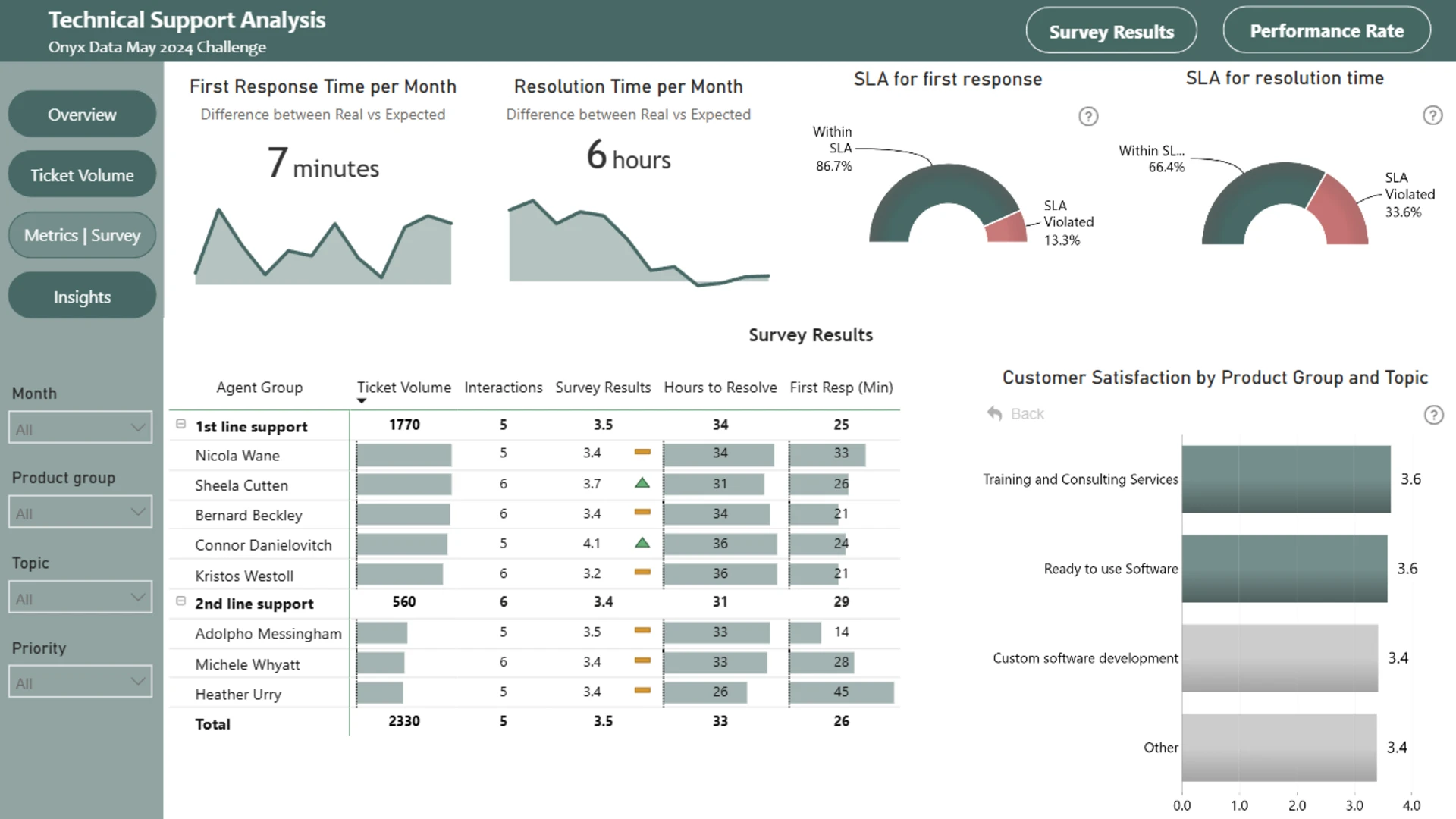This screenshot has width=1456, height=819.
Task: Click help icon on Customer Satisfaction chart
Action: (x=1433, y=415)
